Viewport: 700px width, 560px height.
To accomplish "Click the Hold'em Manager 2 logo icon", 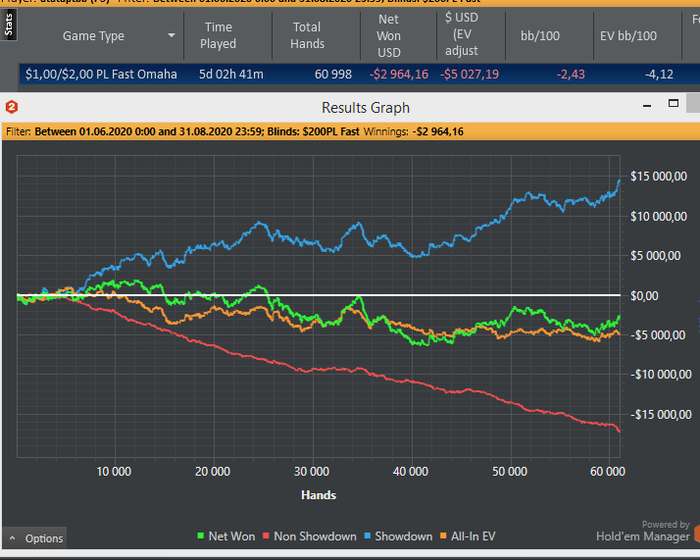I will pos(12,107).
